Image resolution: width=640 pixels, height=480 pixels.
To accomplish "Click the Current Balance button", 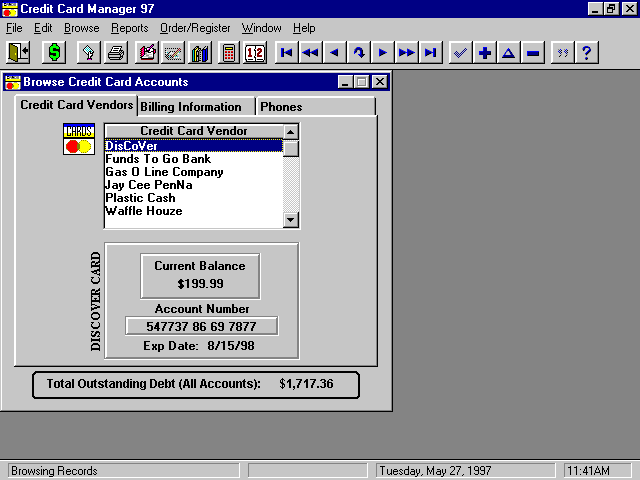I will point(201,275).
